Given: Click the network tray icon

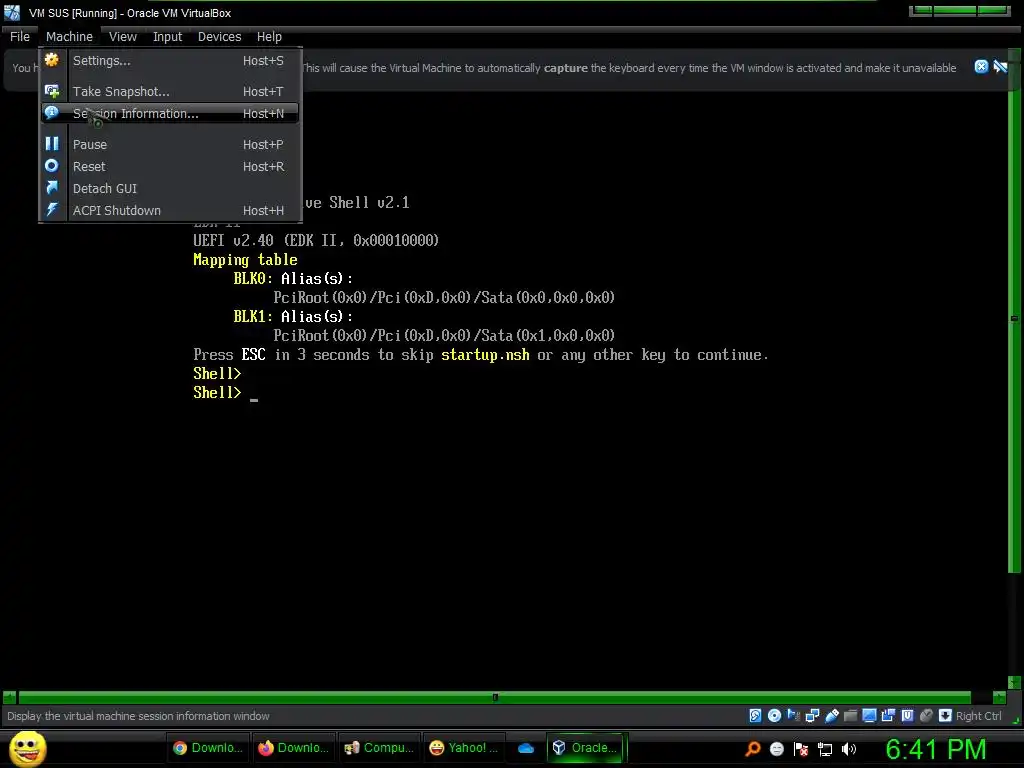Looking at the screenshot, I should (x=825, y=748).
